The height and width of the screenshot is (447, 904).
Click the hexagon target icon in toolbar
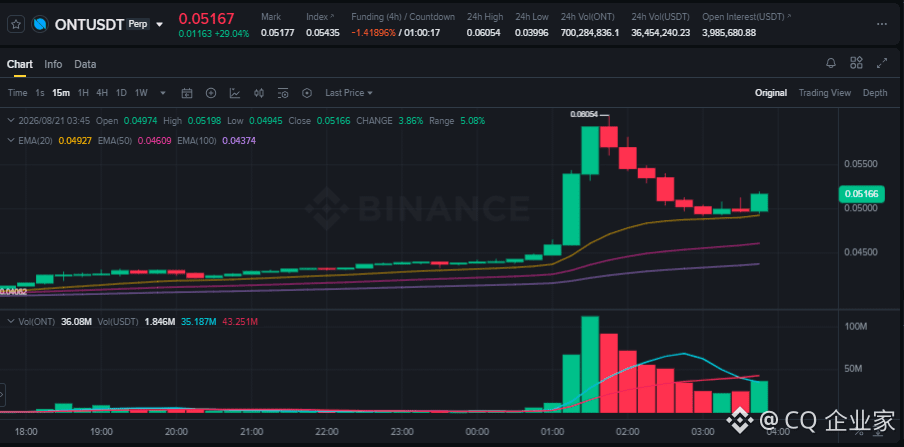pyautogui.click(x=307, y=93)
